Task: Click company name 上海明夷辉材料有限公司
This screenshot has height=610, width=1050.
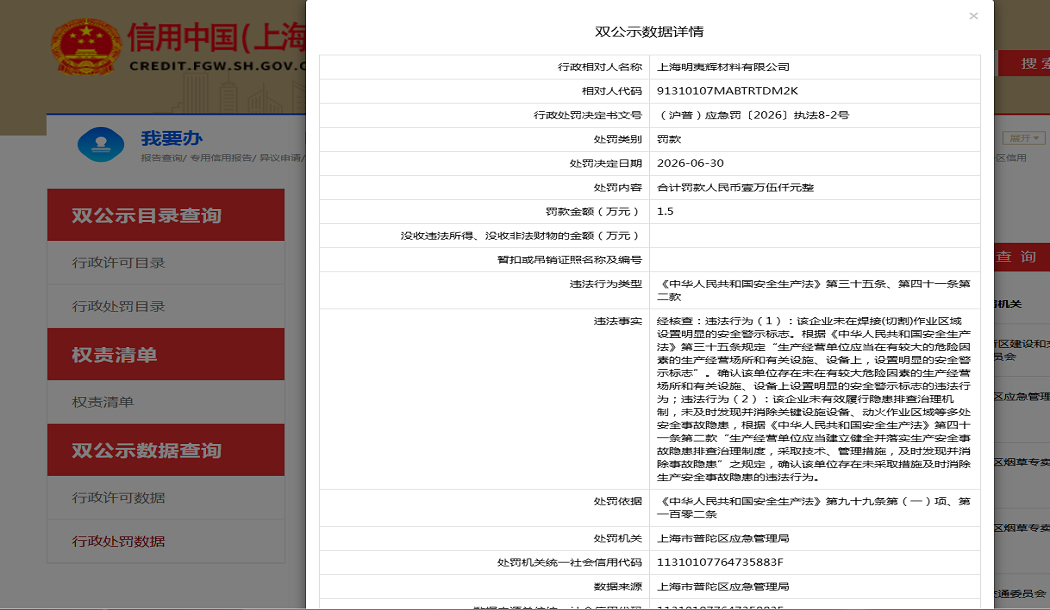Action: pyautogui.click(x=723, y=67)
